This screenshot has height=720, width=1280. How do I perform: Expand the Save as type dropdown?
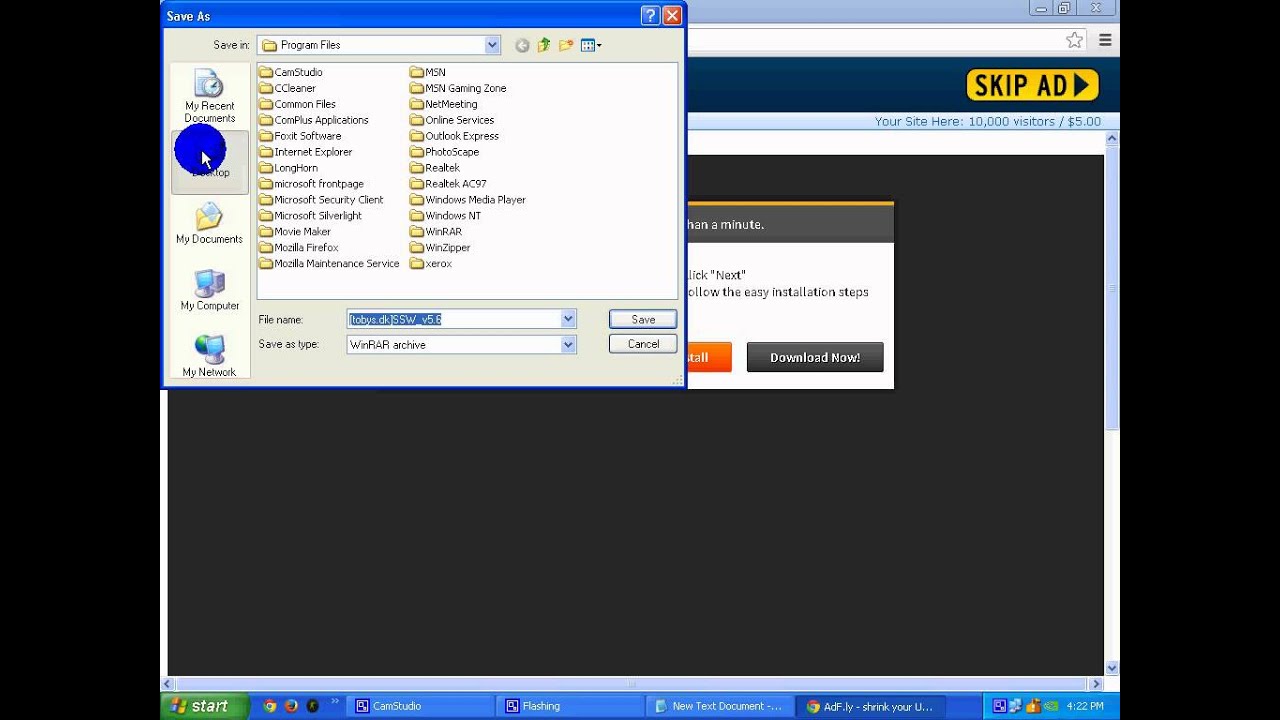(568, 344)
